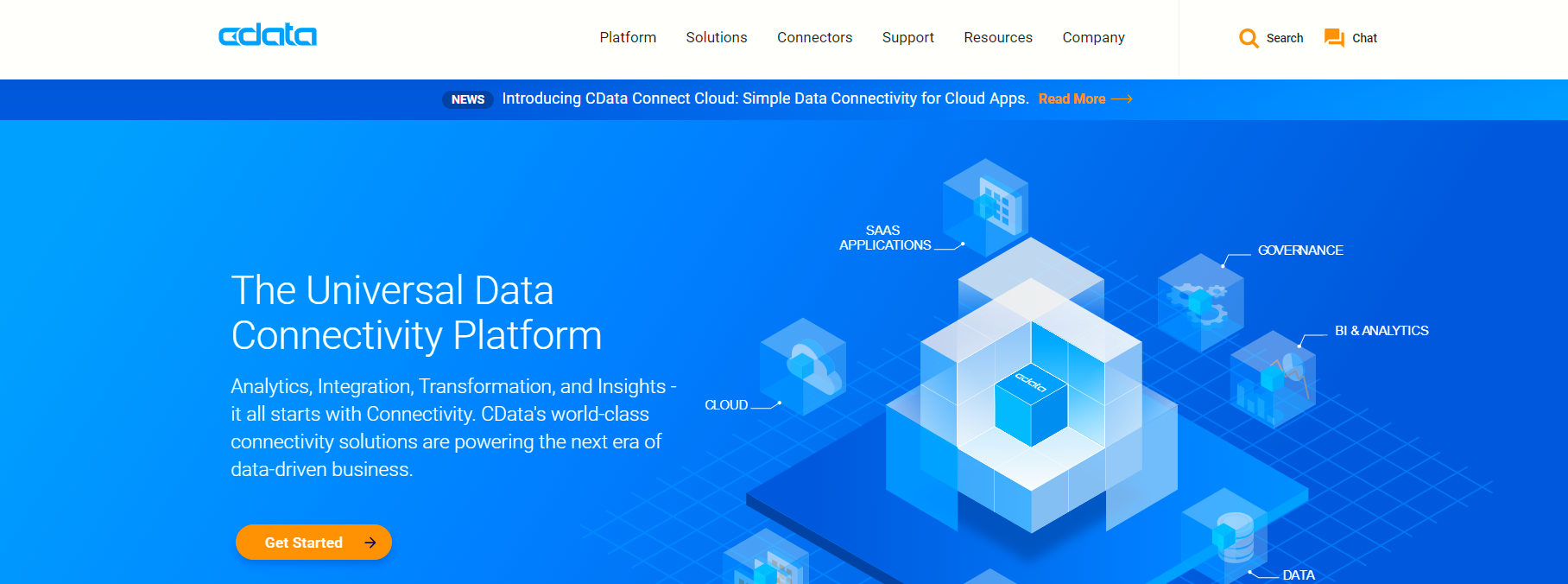Image resolution: width=1568 pixels, height=584 pixels.
Task: Click the SAAS APPLICATIONS label
Action: point(885,238)
